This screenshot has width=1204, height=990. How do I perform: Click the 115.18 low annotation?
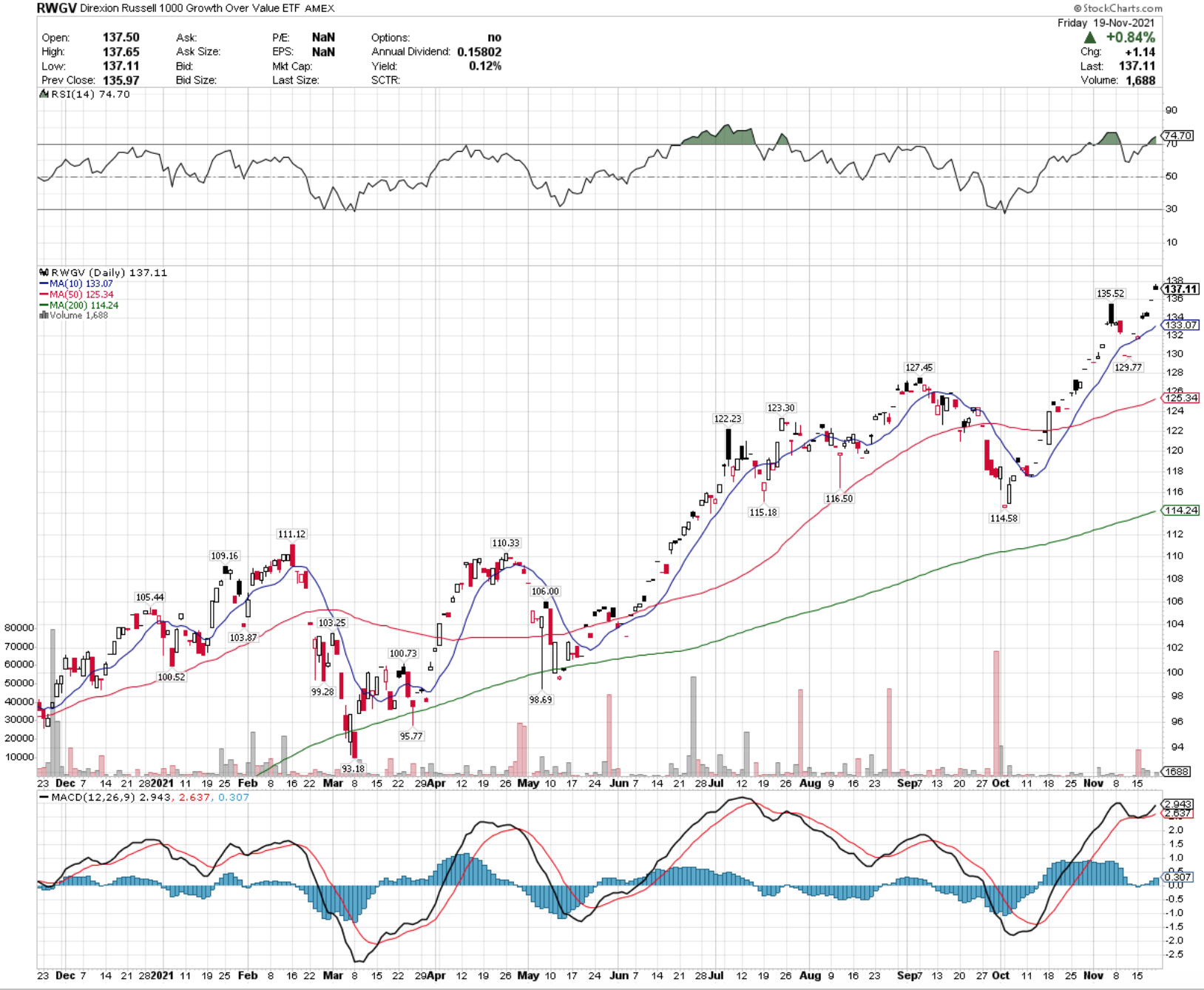point(762,512)
